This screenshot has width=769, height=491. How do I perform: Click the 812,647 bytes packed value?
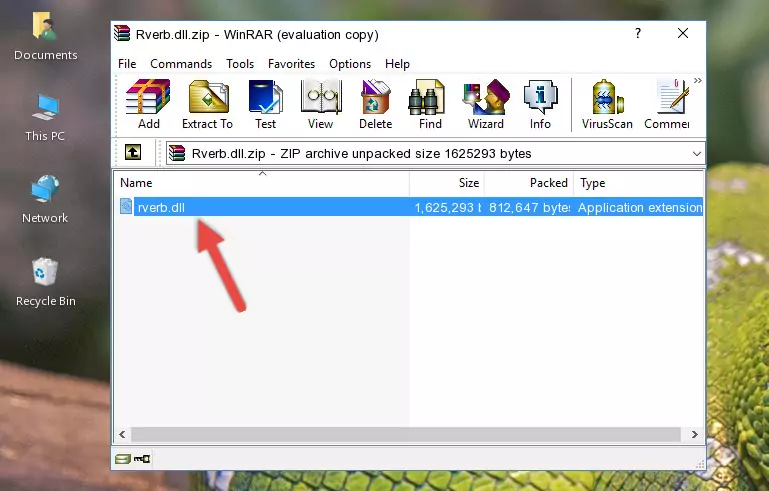(529, 207)
